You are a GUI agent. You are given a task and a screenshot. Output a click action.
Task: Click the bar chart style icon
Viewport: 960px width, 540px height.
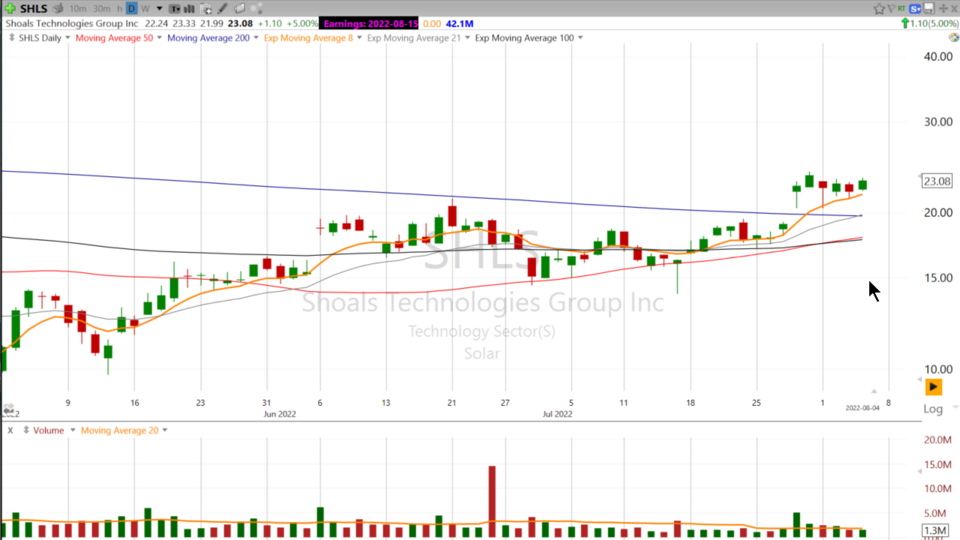click(189, 9)
